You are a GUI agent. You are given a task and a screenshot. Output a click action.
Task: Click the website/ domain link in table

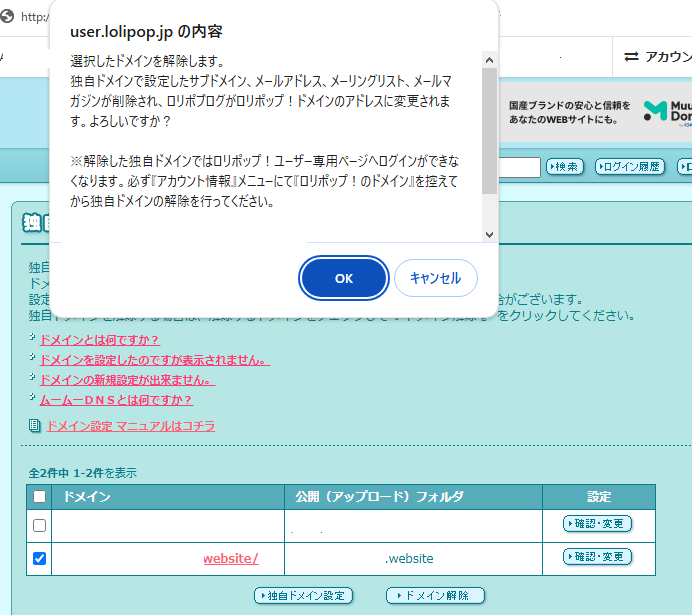coord(230,558)
